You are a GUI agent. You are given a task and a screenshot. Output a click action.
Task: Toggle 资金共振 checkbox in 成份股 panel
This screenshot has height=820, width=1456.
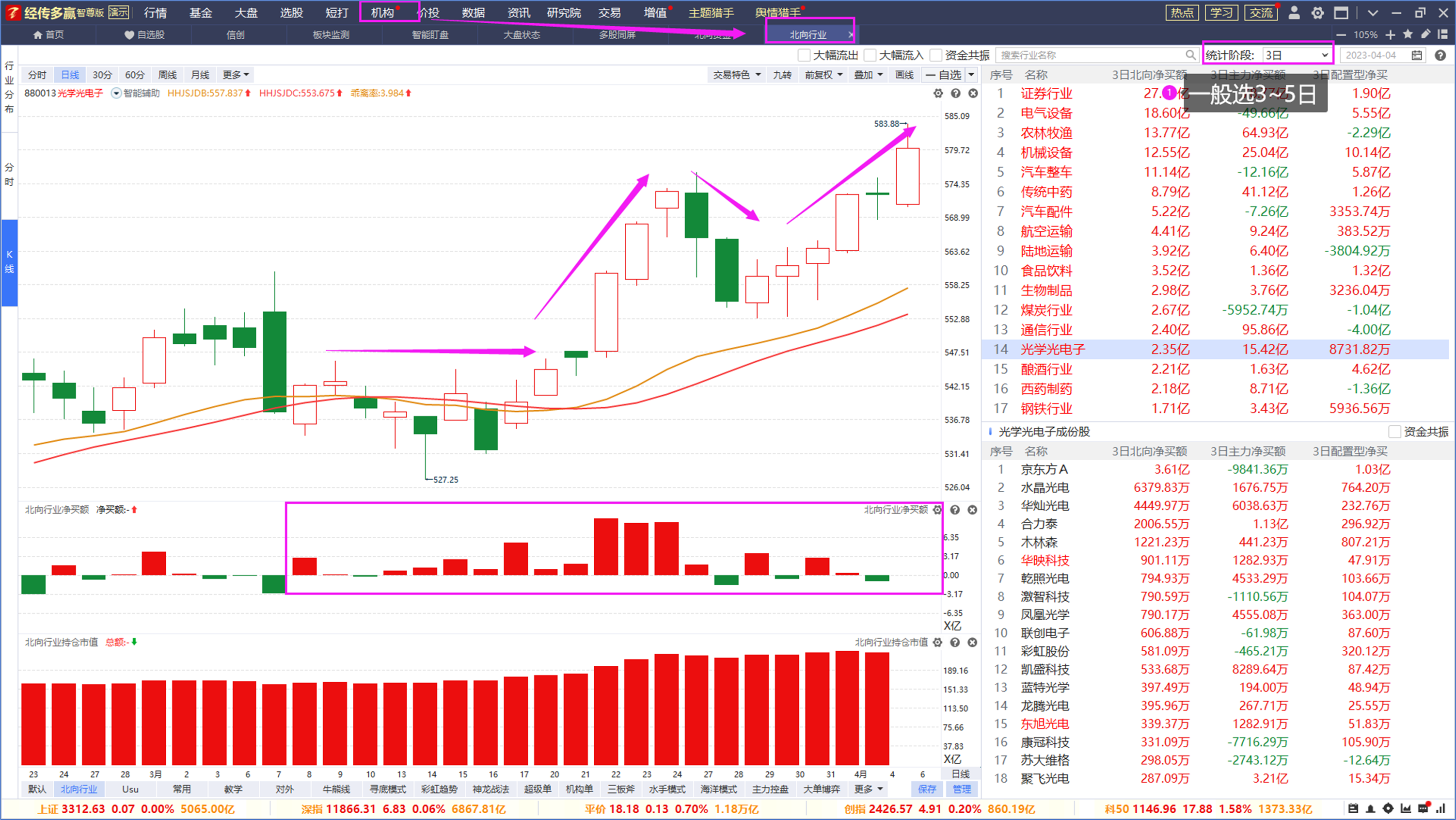point(1394,432)
